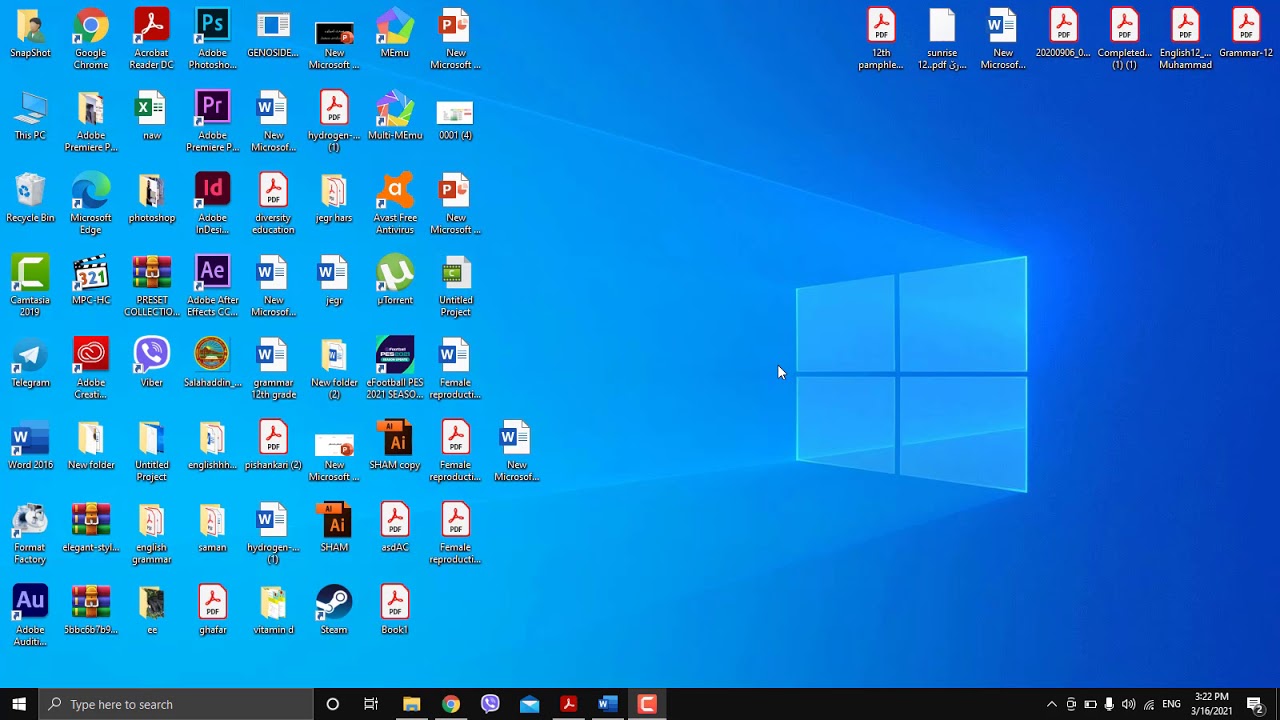This screenshot has height=720, width=1280.
Task: Select the Google Chrome desktop shortcut
Action: 91,39
